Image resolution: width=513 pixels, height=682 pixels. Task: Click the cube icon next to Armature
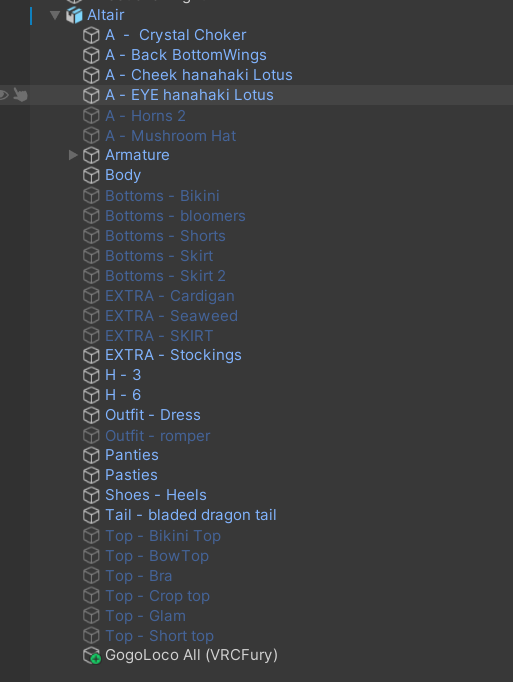(91, 155)
